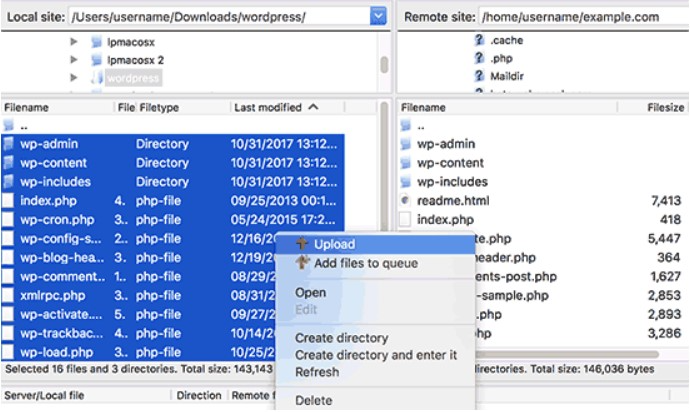Select xmlrpc.php filename text
This screenshot has height=412, width=690.
(52, 295)
